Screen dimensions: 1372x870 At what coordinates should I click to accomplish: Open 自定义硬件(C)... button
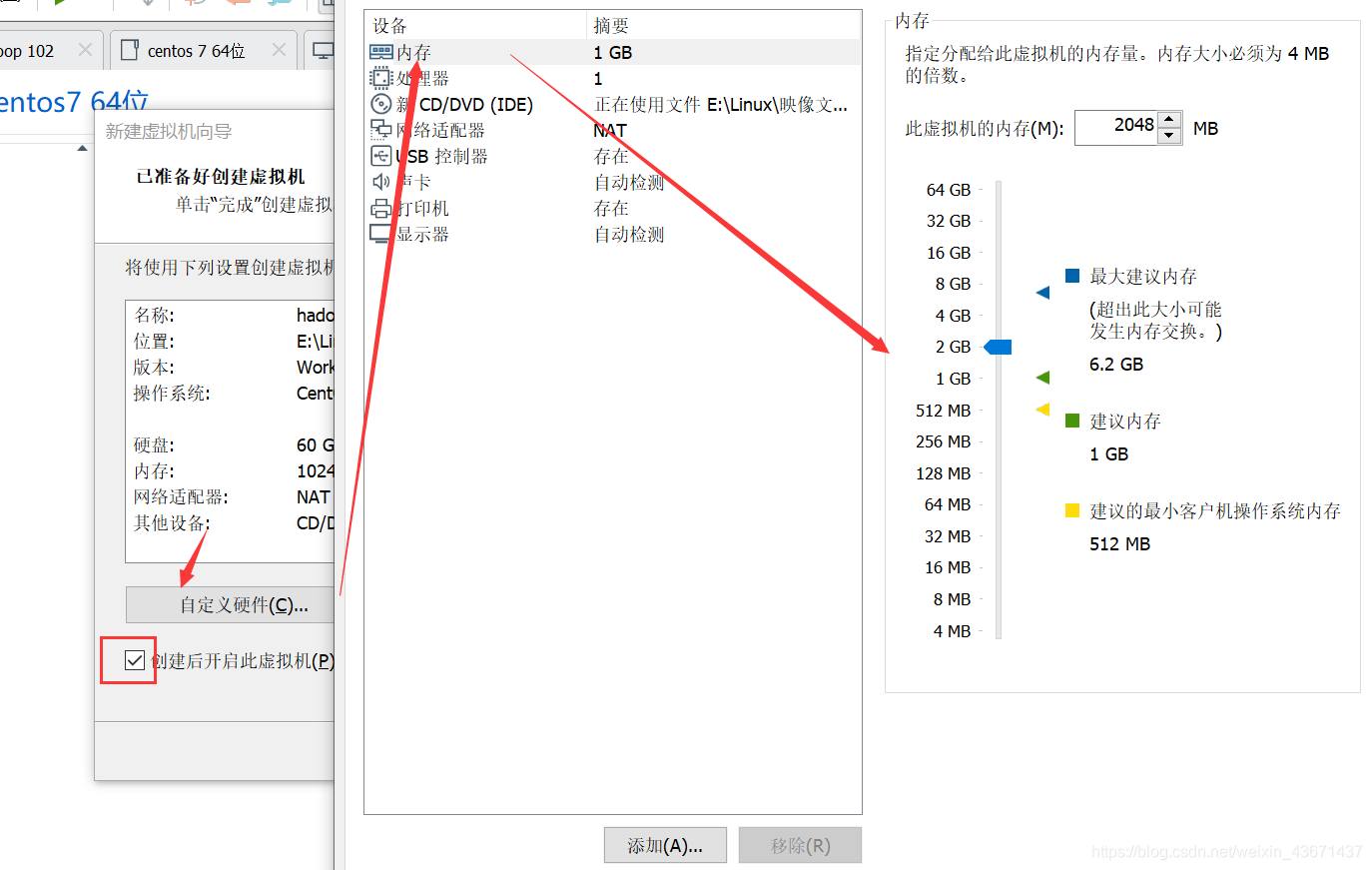pos(230,604)
